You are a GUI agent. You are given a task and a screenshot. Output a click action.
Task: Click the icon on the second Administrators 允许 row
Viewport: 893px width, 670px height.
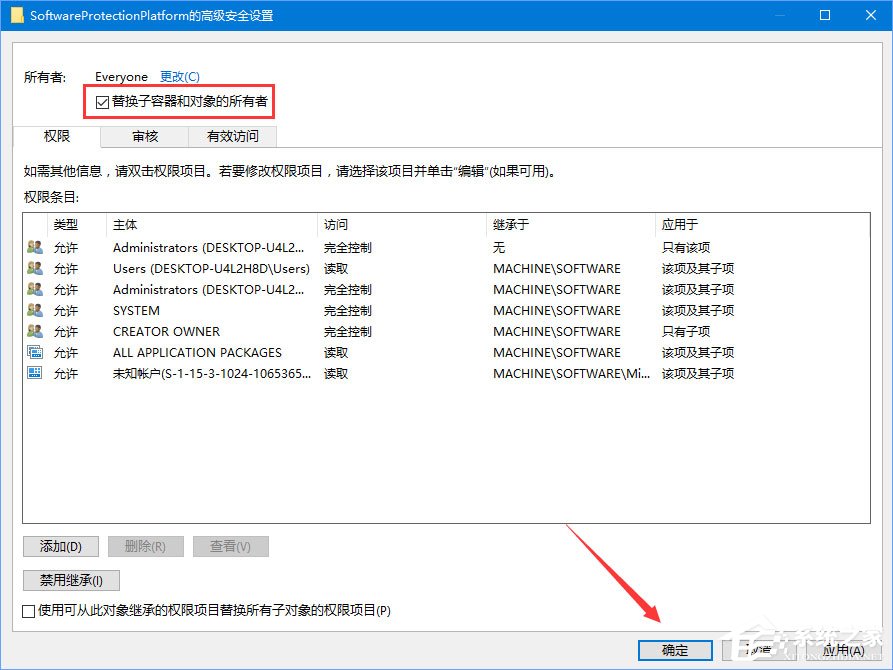tap(33, 289)
